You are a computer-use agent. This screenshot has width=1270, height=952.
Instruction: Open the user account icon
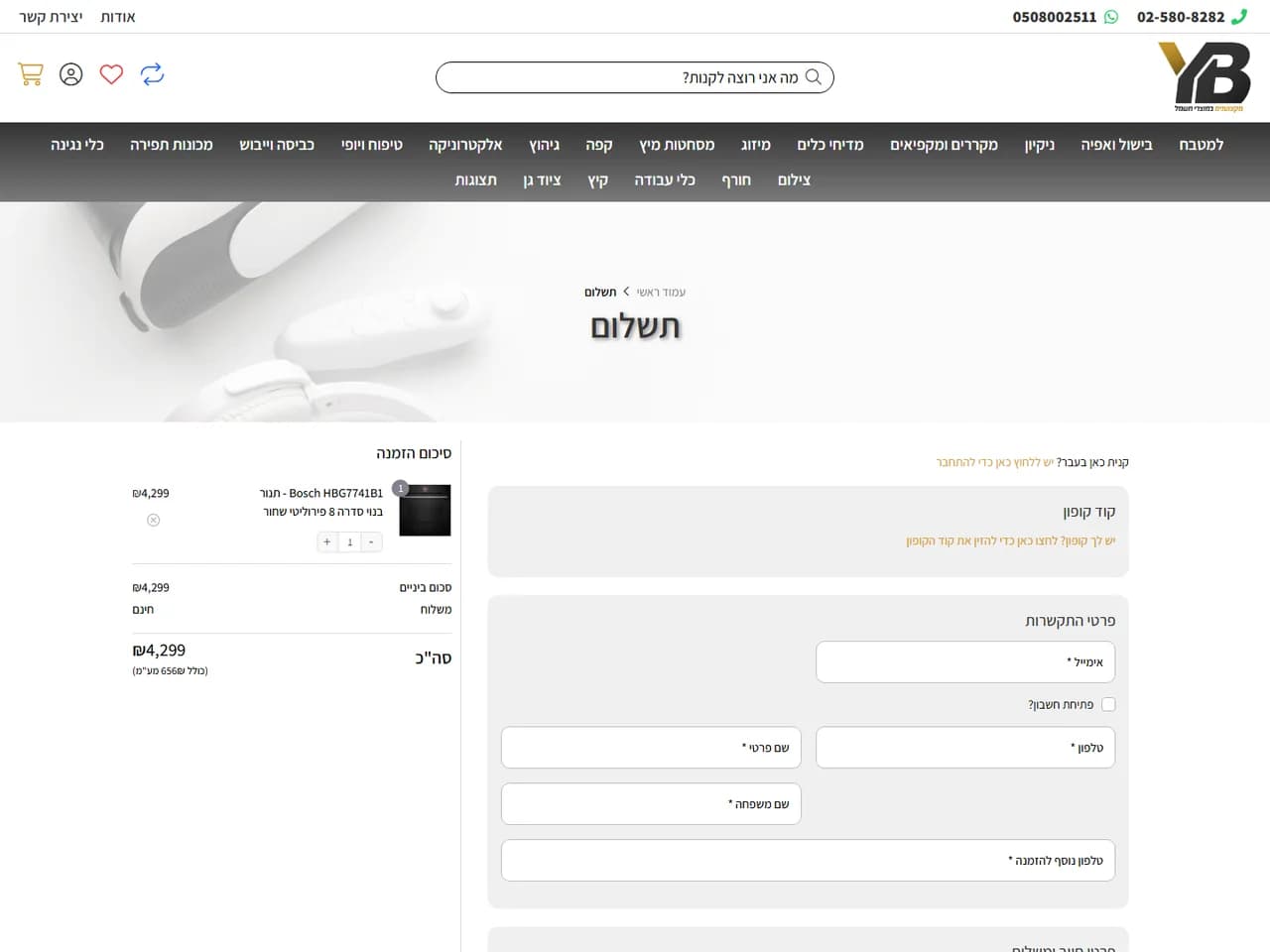(71, 74)
